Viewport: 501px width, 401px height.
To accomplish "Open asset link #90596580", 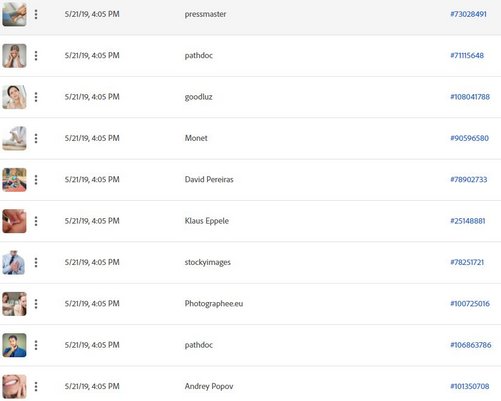I will [x=469, y=138].
